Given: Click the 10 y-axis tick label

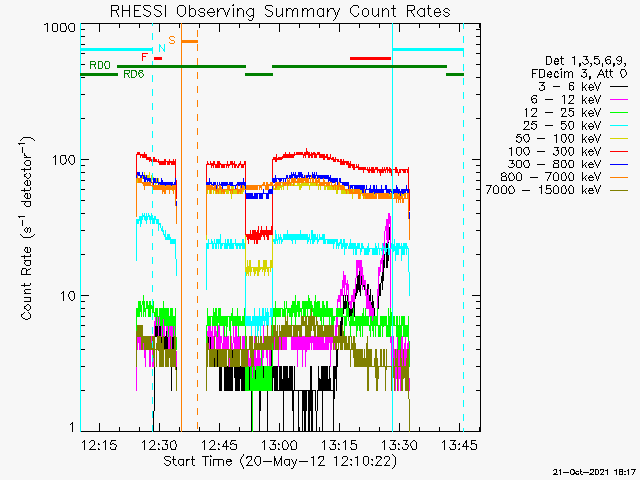Looking at the screenshot, I should point(68,296).
